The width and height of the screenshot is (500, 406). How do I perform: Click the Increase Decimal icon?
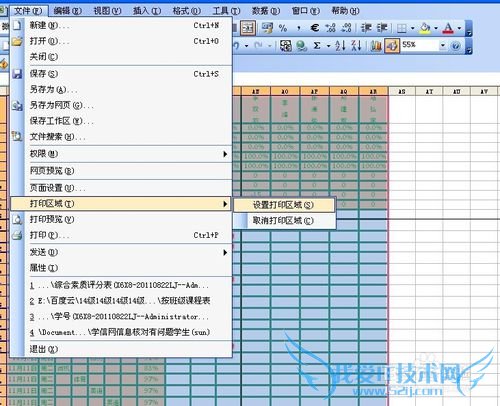click(x=330, y=28)
